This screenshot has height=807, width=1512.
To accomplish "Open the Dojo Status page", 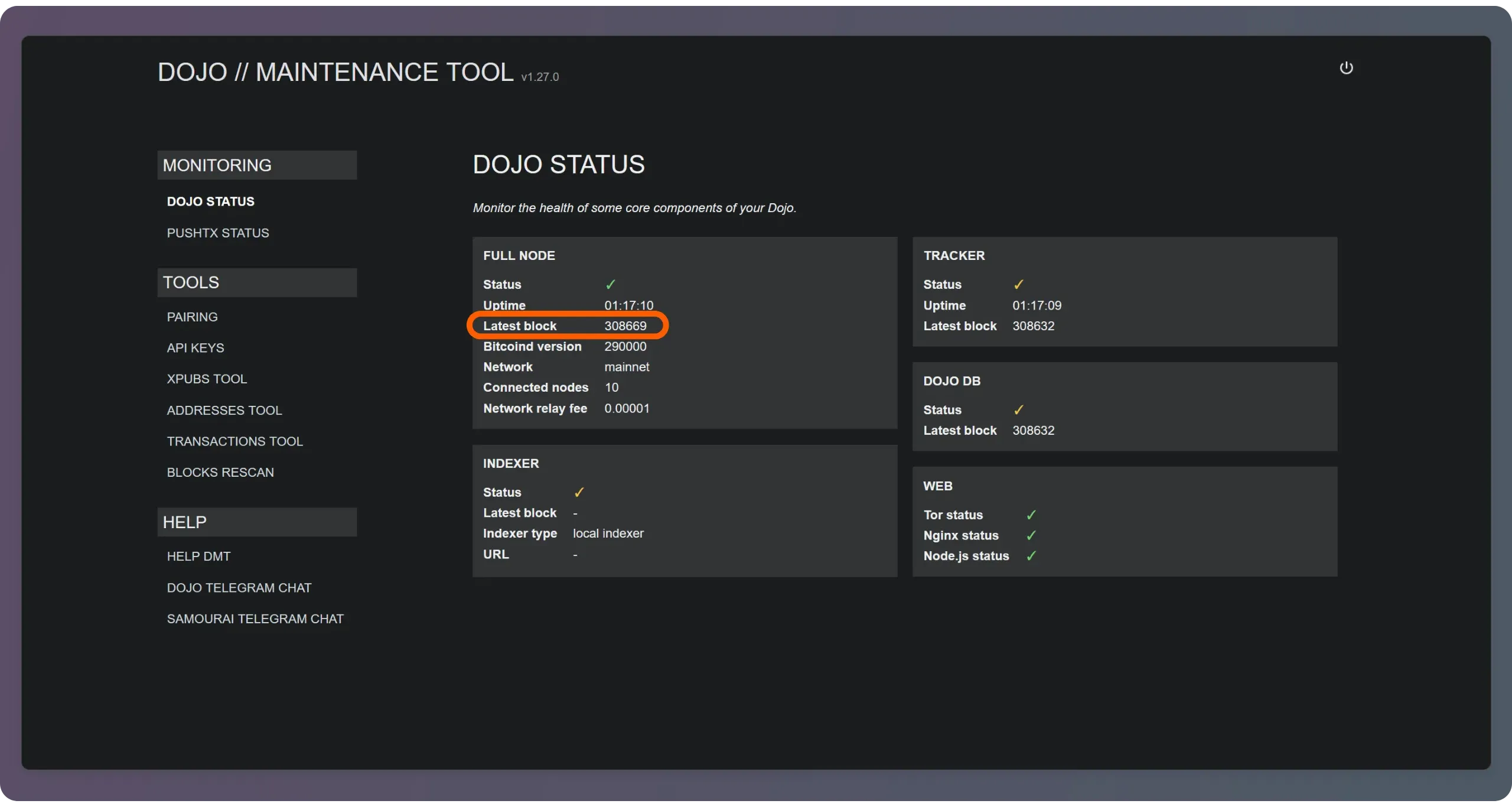I will pyautogui.click(x=210, y=201).
